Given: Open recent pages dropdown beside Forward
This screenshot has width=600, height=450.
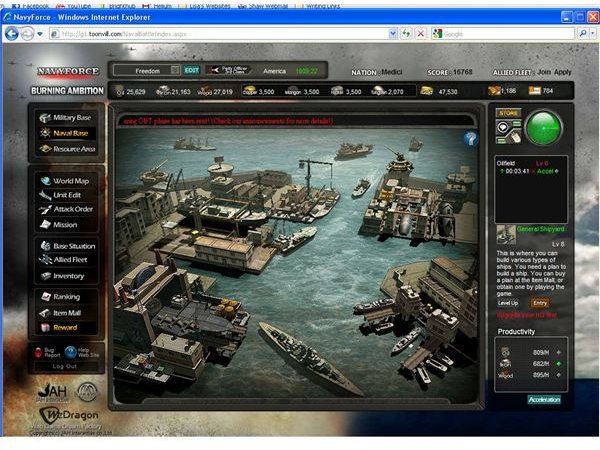Looking at the screenshot, I should 40,34.
